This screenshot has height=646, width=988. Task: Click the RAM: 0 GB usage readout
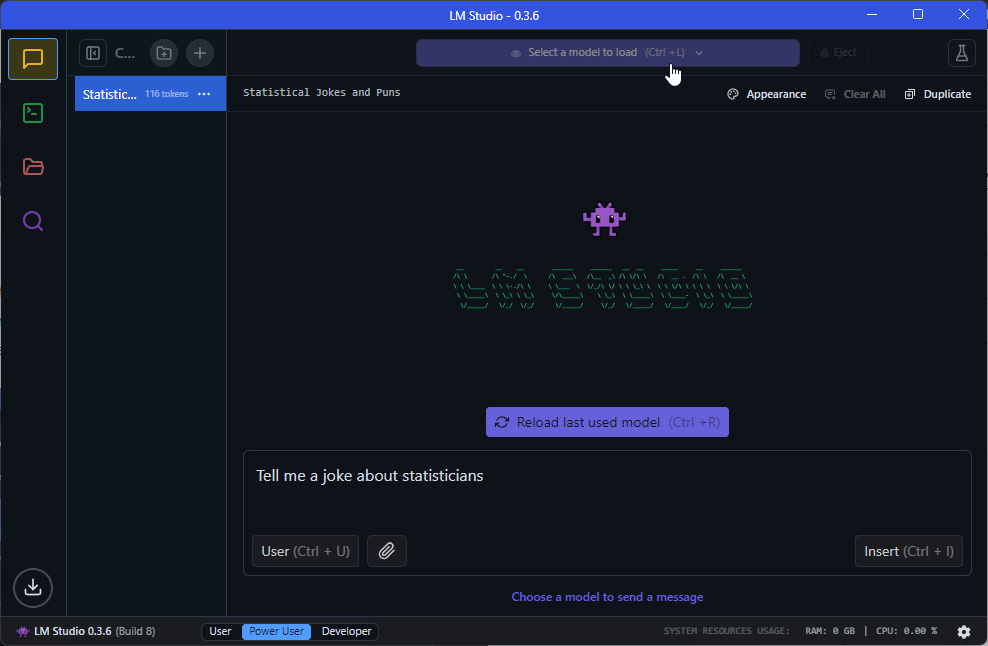click(830, 631)
